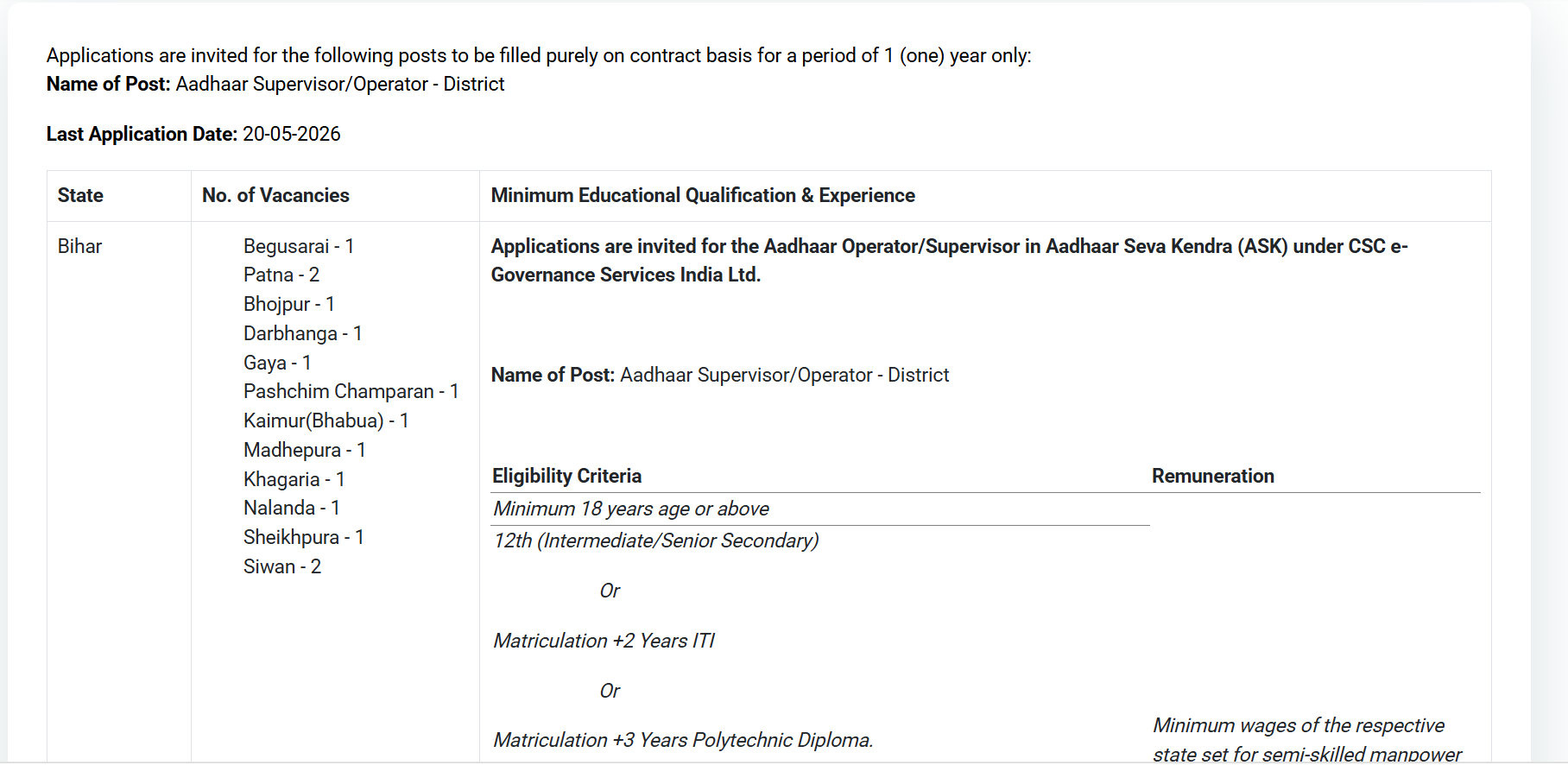1568x765 pixels.
Task: Click the Matriculation +3 Years Polytechnic Diploma line
Action: 682,741
